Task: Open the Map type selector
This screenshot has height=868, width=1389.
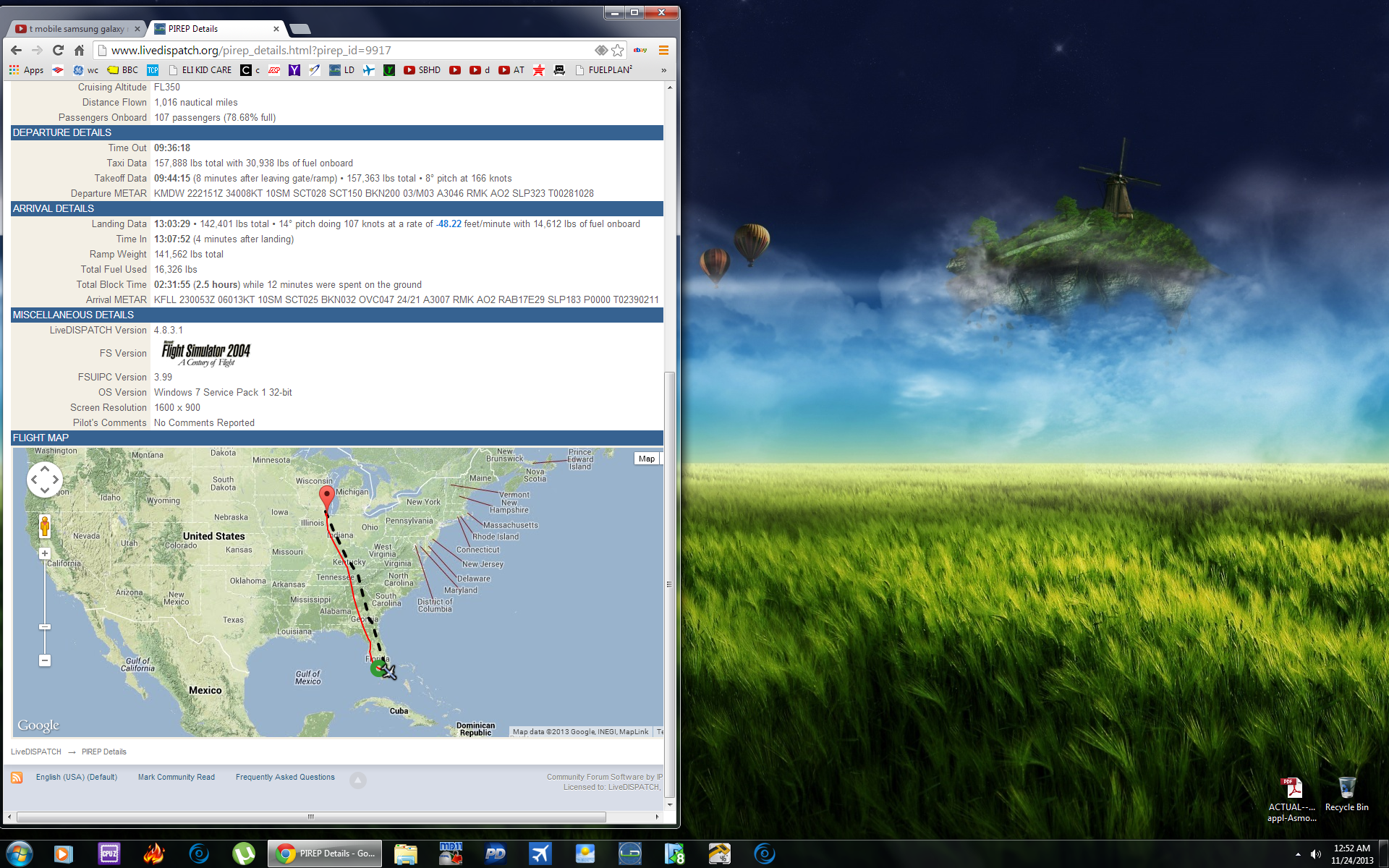Action: click(647, 459)
